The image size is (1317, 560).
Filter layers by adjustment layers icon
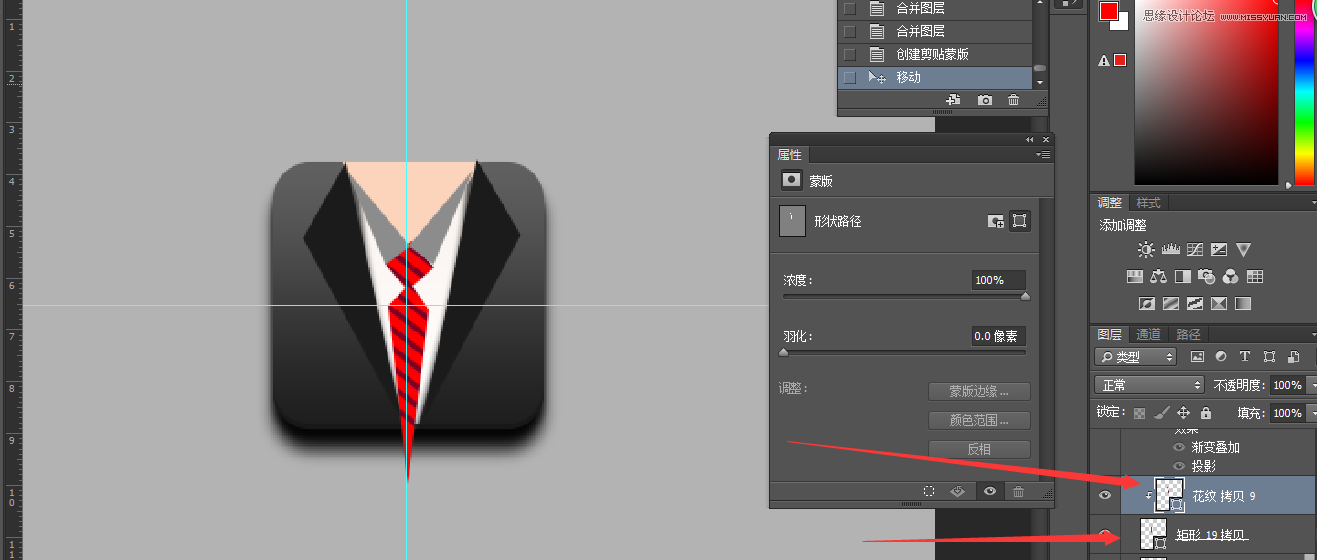(1221, 357)
